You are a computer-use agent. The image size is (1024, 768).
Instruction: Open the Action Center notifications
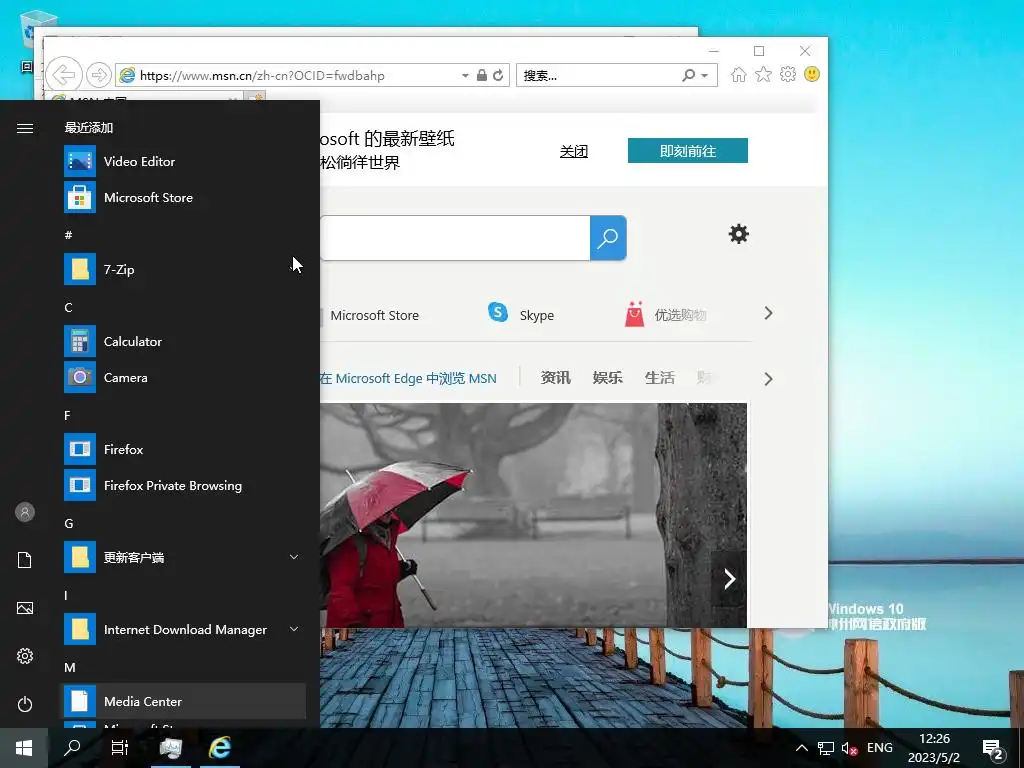993,750
